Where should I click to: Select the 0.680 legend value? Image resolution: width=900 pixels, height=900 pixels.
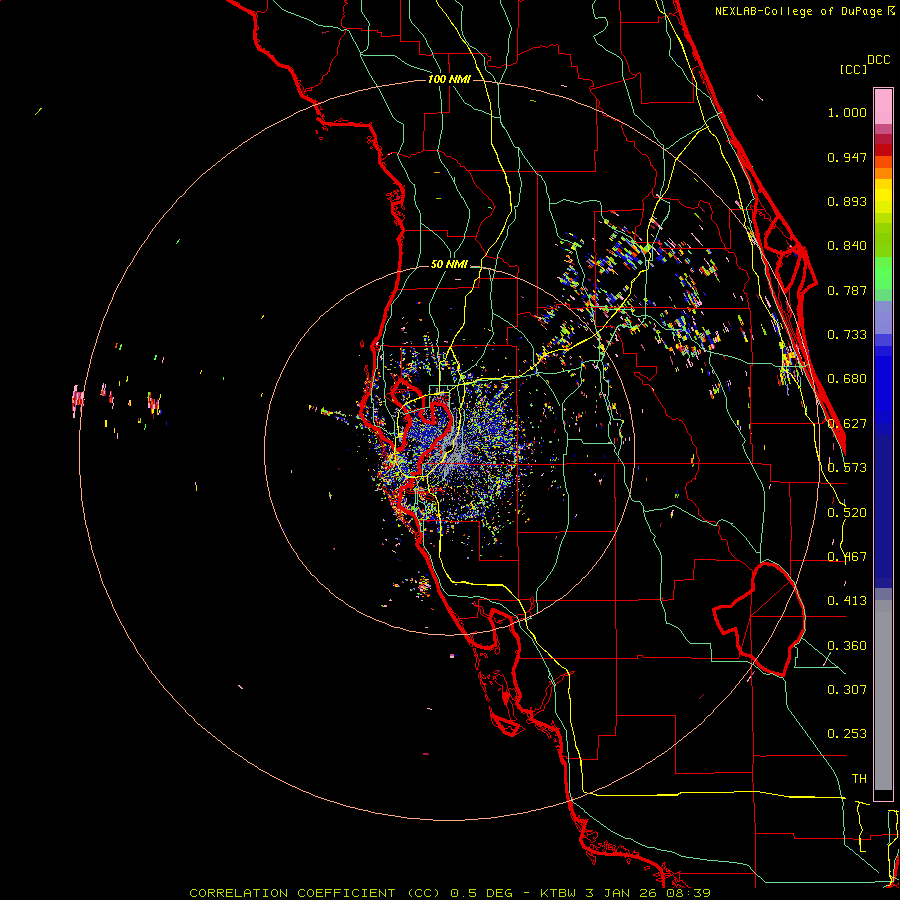pyautogui.click(x=847, y=379)
